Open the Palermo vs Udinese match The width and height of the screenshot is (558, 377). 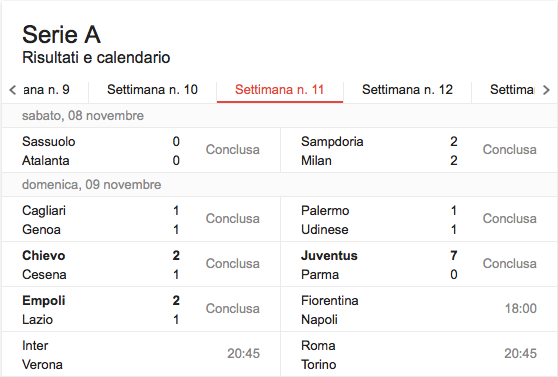(419, 219)
